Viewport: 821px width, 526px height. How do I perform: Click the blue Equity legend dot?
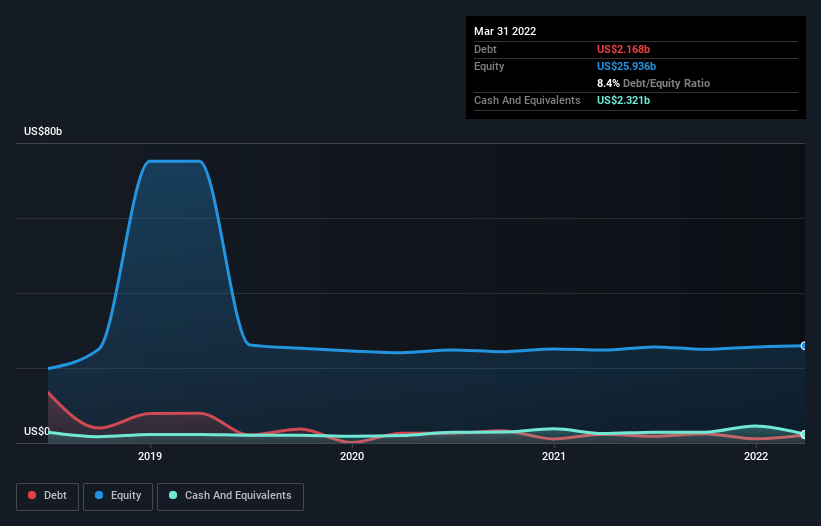click(x=99, y=495)
